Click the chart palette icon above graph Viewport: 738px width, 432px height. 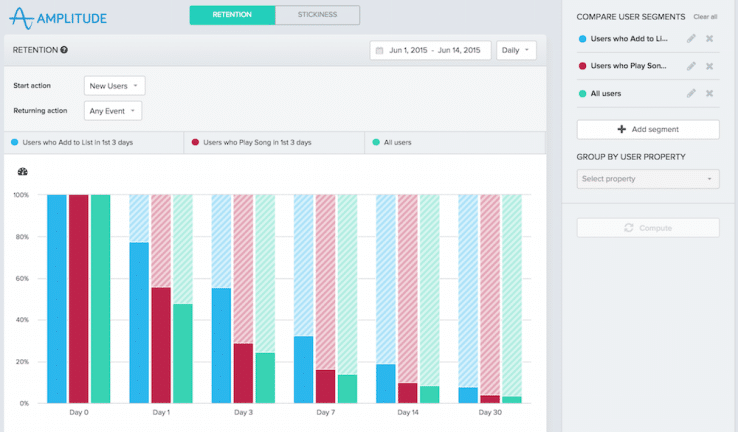point(23,172)
